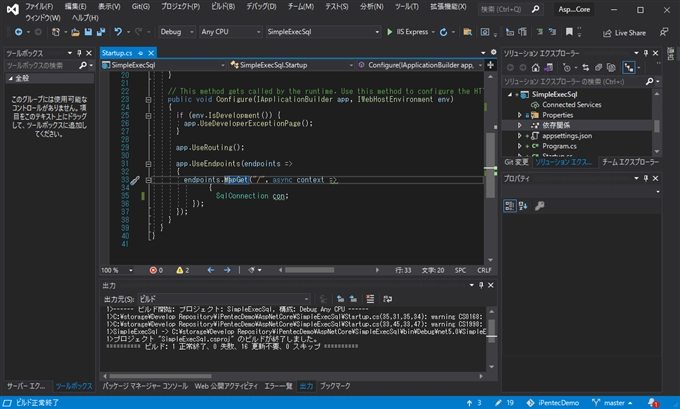Open the 編集(E) menu
This screenshot has height=409, width=680.
[x=75, y=7]
